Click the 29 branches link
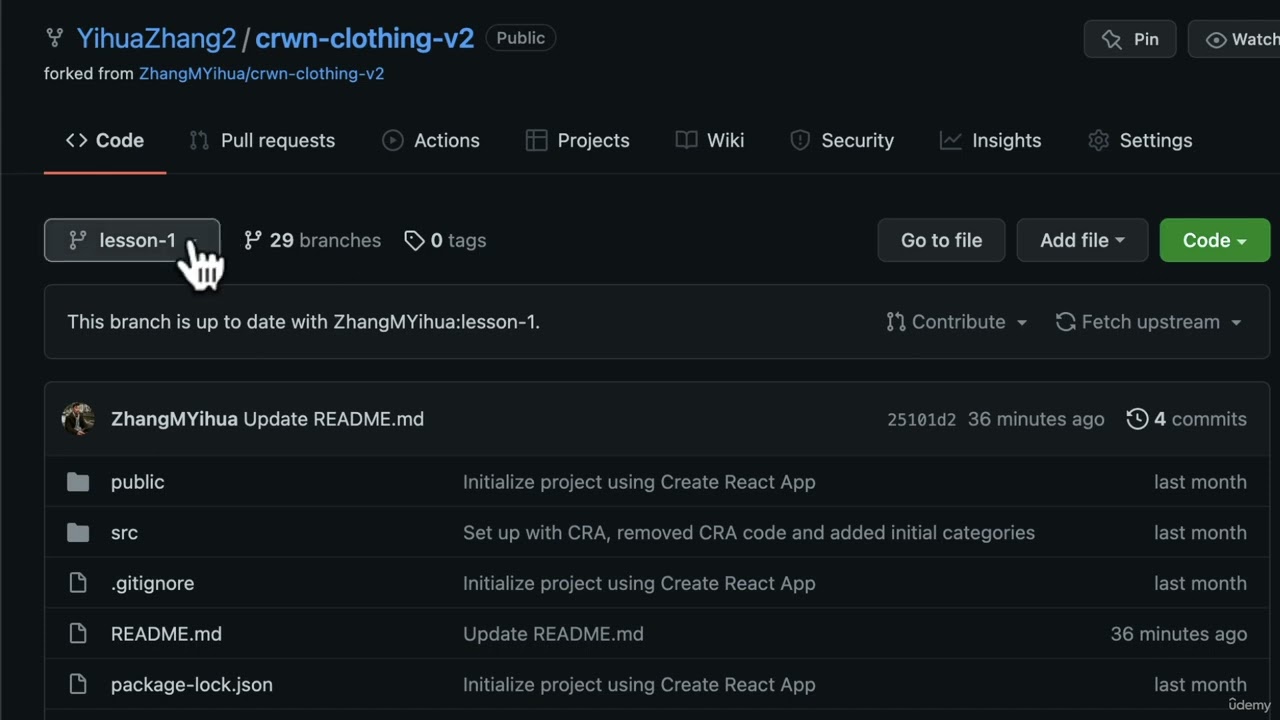Screen dimensions: 1280x720 [x=312, y=240]
